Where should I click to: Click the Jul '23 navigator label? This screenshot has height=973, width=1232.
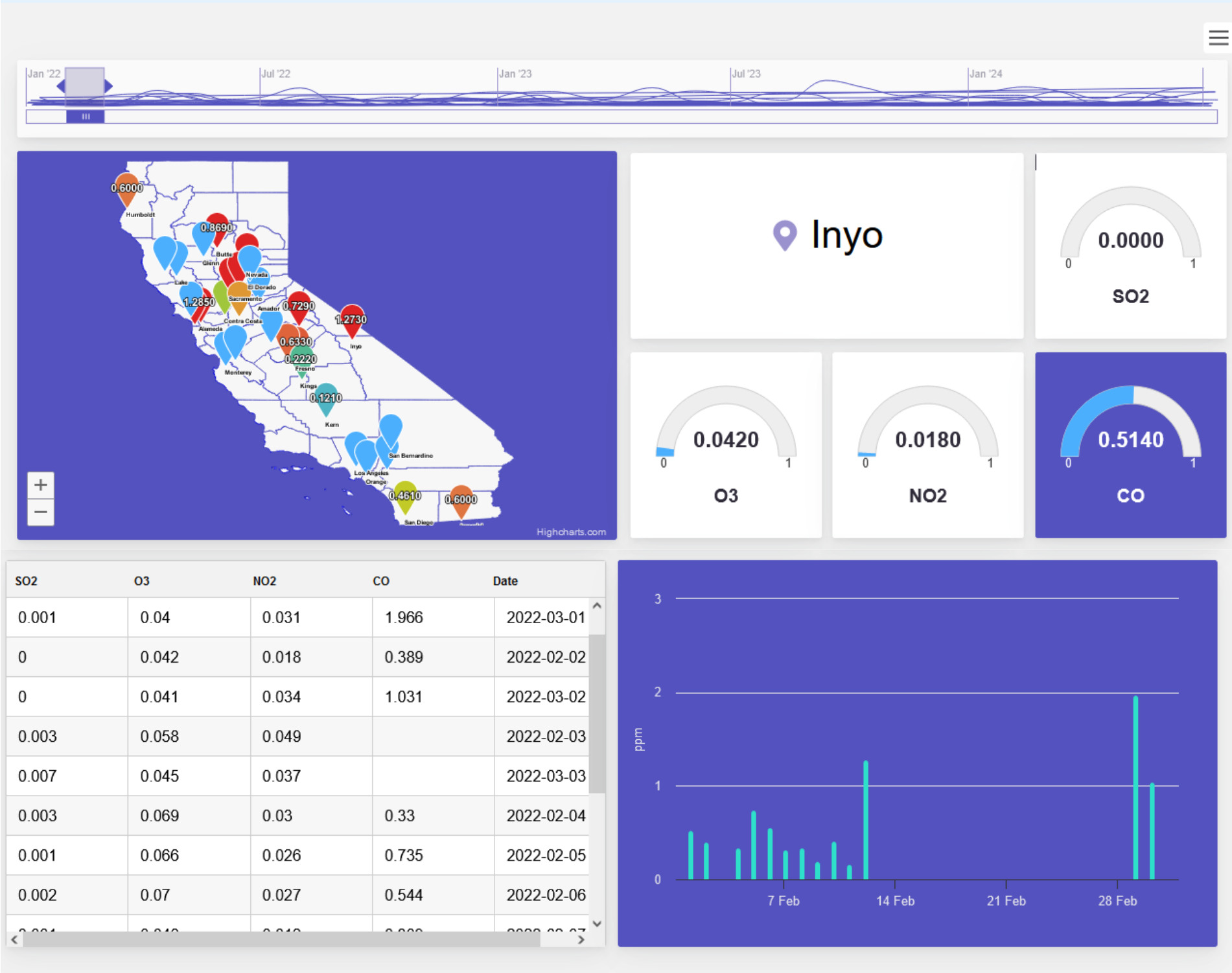tap(746, 74)
